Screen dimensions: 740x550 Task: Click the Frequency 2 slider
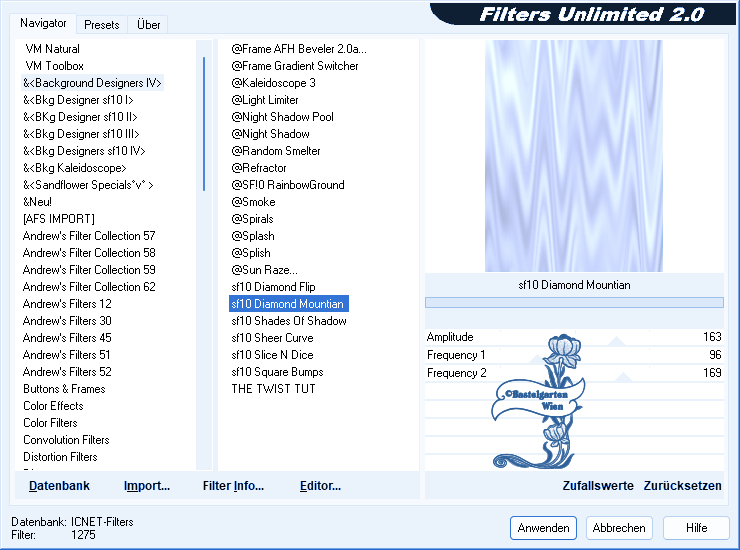pyautogui.click(x=574, y=373)
